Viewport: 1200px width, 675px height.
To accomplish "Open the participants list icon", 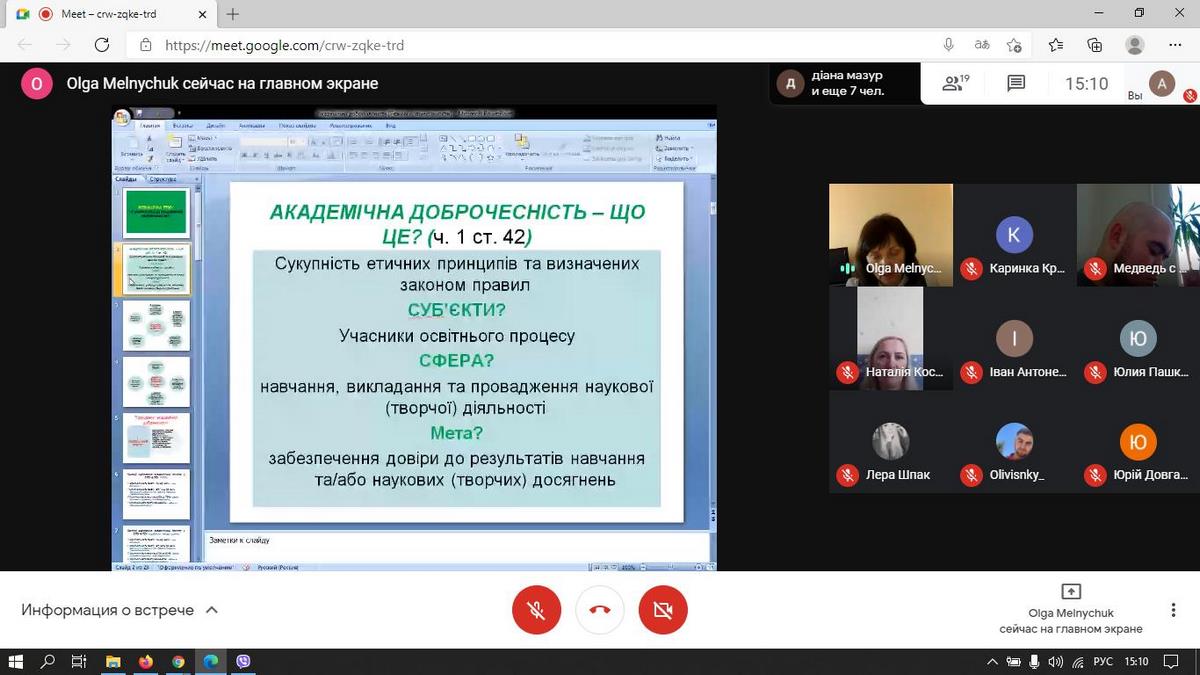I will [x=955, y=84].
